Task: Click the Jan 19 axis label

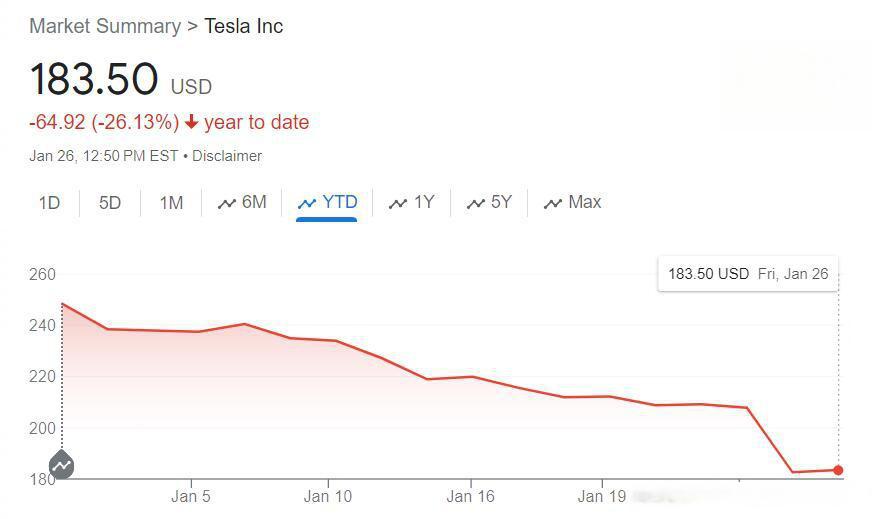Action: tap(602, 496)
